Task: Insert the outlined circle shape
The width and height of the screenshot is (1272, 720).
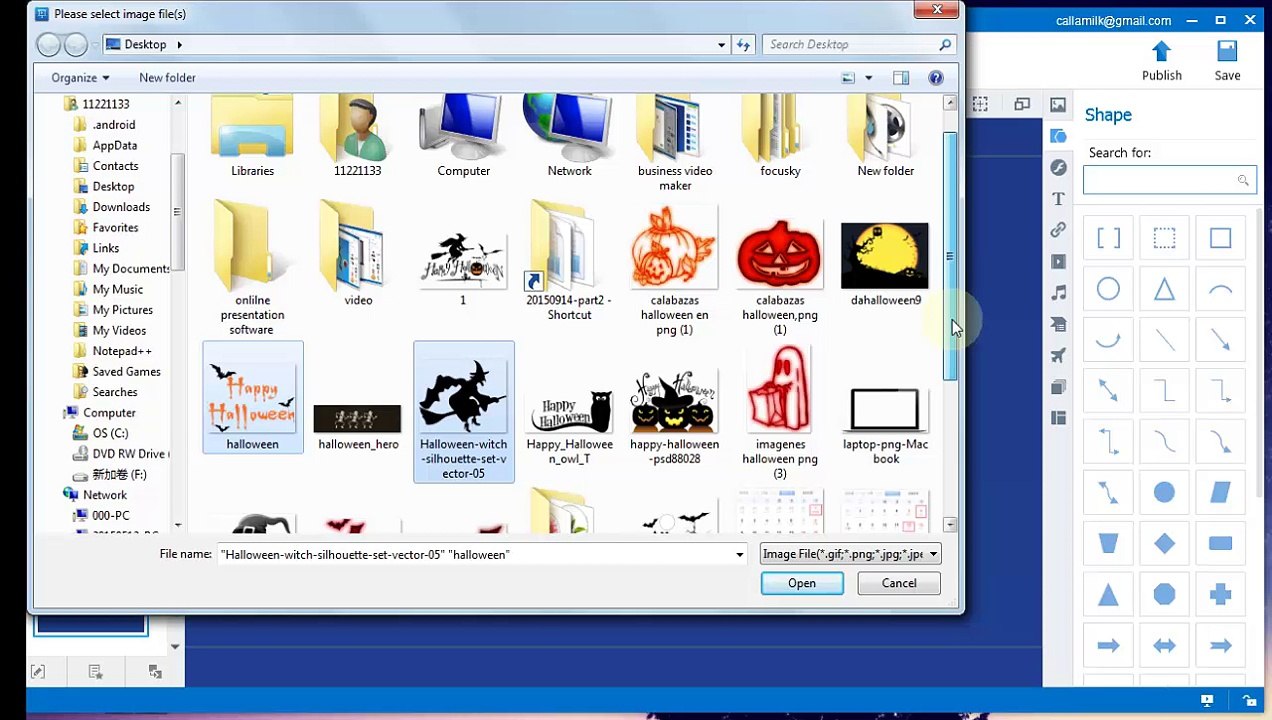Action: (x=1108, y=289)
